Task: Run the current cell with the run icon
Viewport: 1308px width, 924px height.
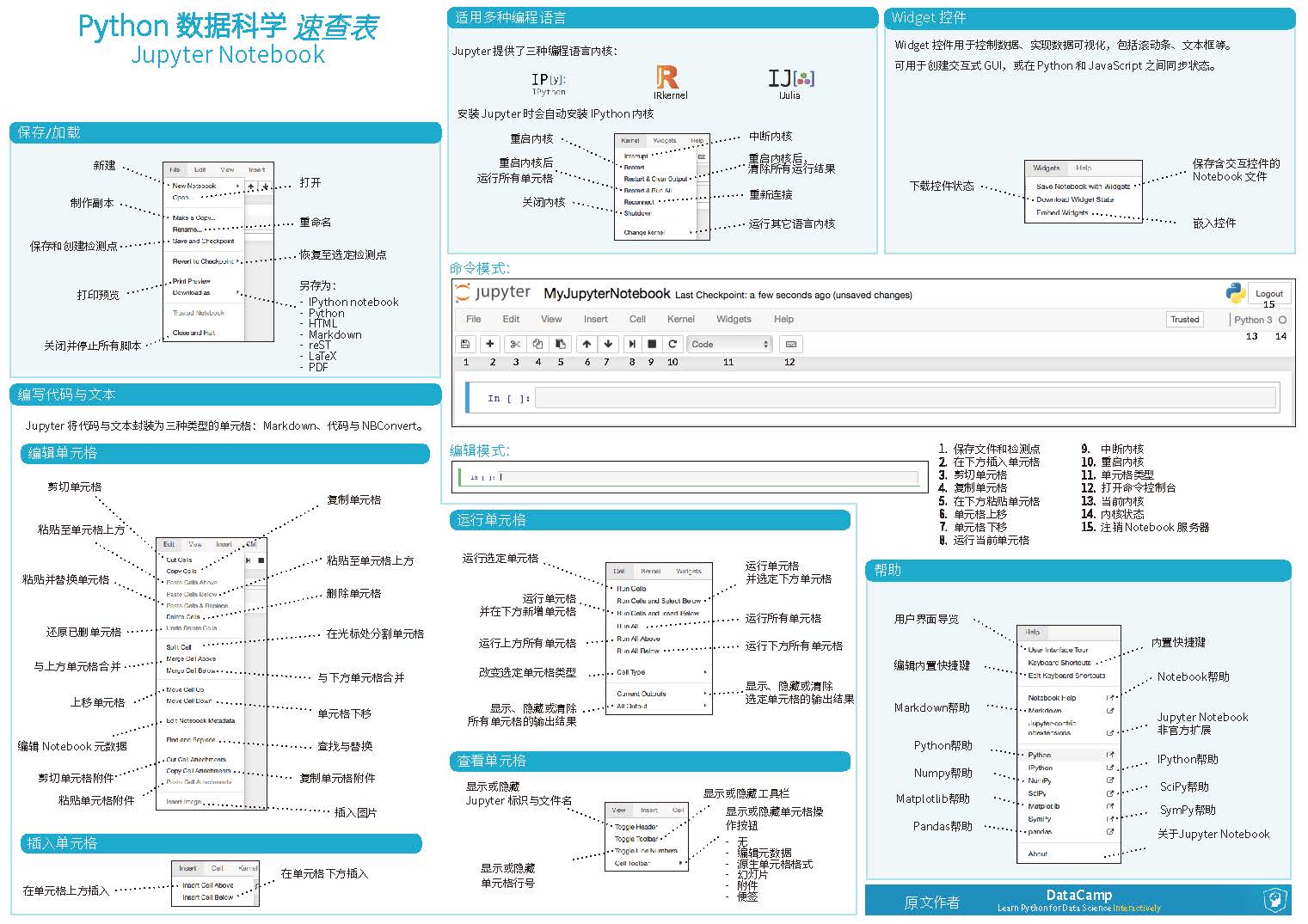Action: point(632,344)
